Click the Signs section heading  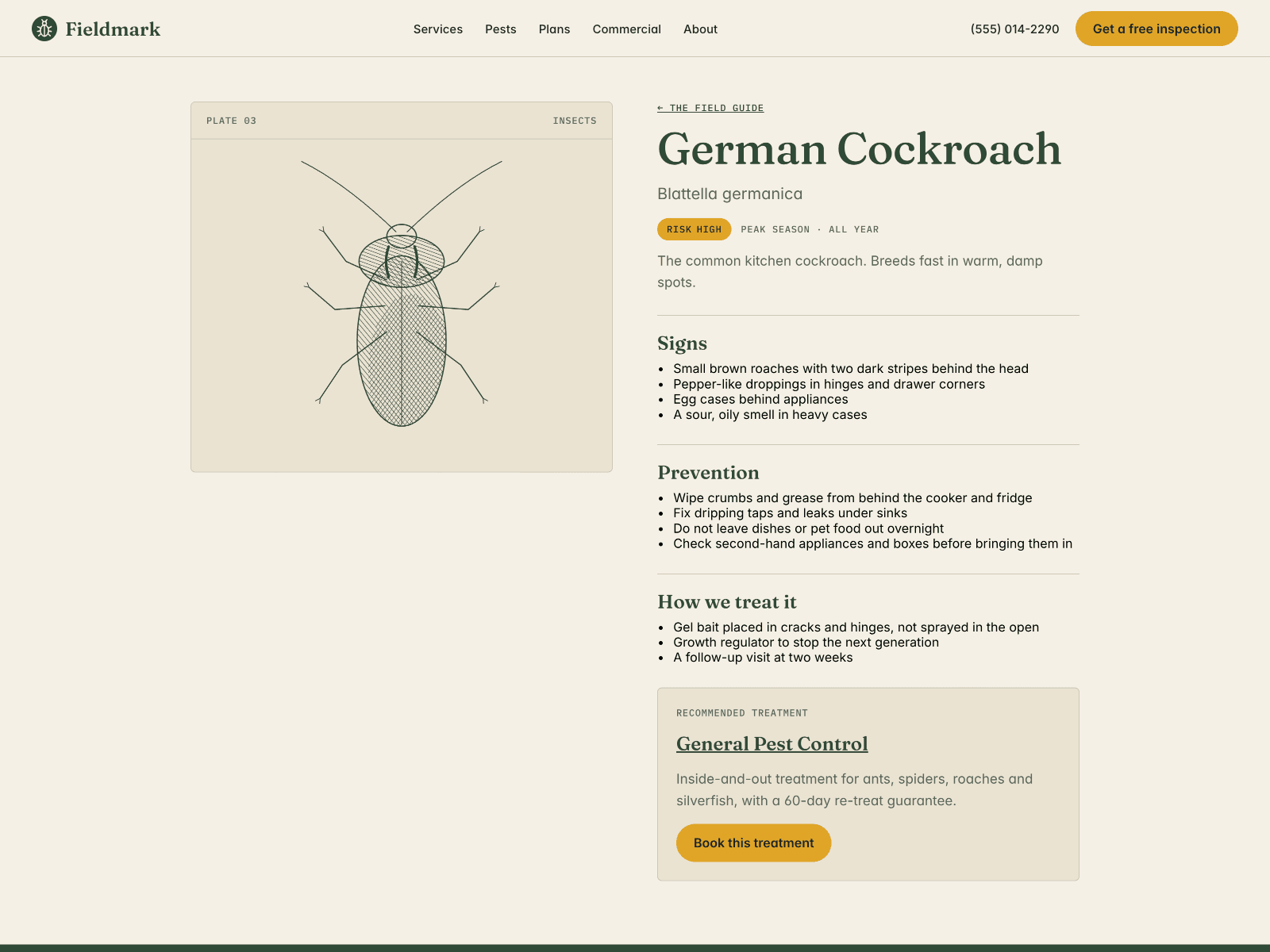tap(682, 344)
